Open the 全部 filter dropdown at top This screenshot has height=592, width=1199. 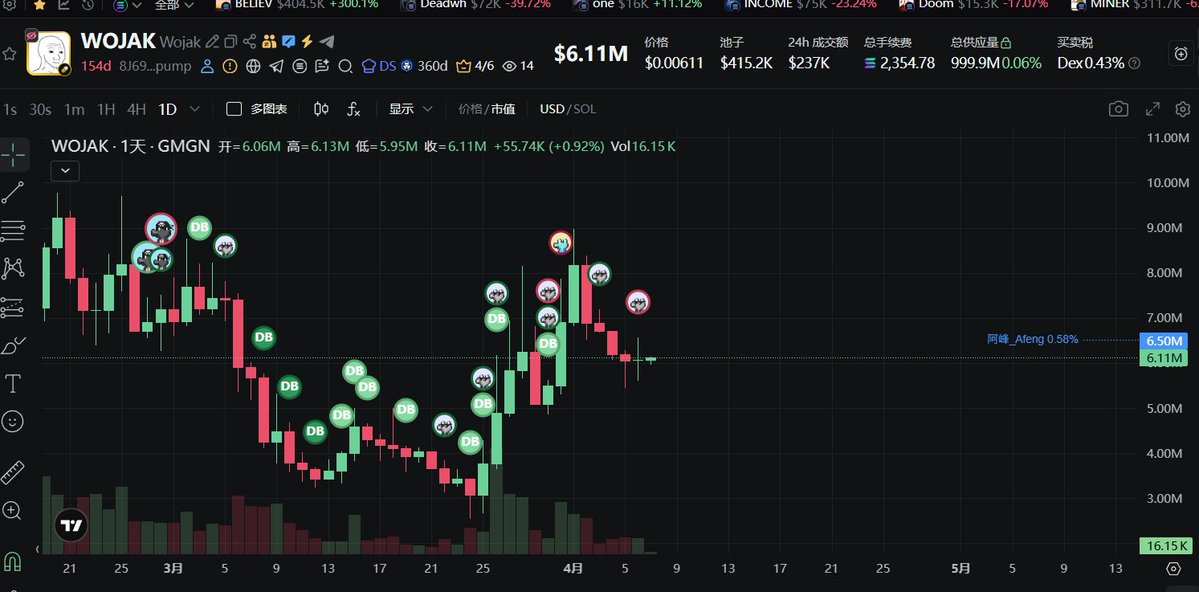(x=174, y=5)
